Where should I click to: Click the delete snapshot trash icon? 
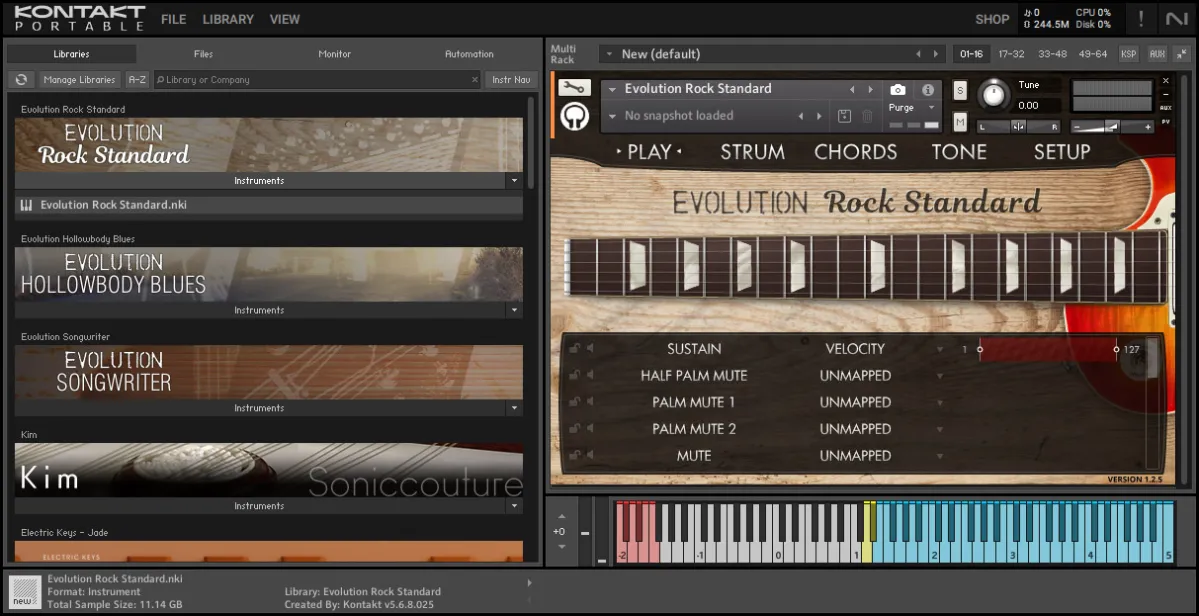(867, 116)
